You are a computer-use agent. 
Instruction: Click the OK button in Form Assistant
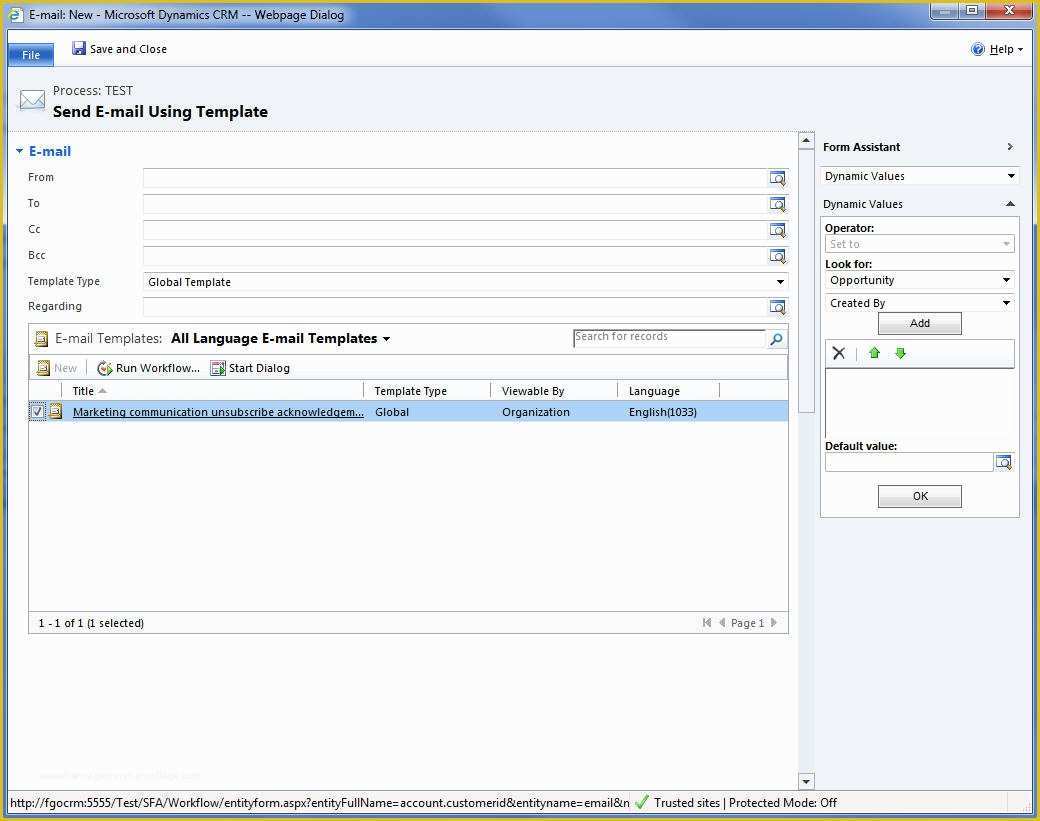[x=919, y=496]
